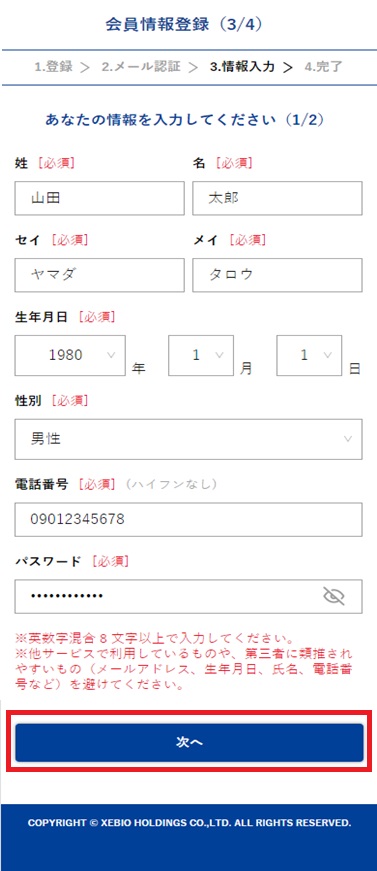Click the 姓 field containing 山田
377x871 pixels.
point(100,198)
